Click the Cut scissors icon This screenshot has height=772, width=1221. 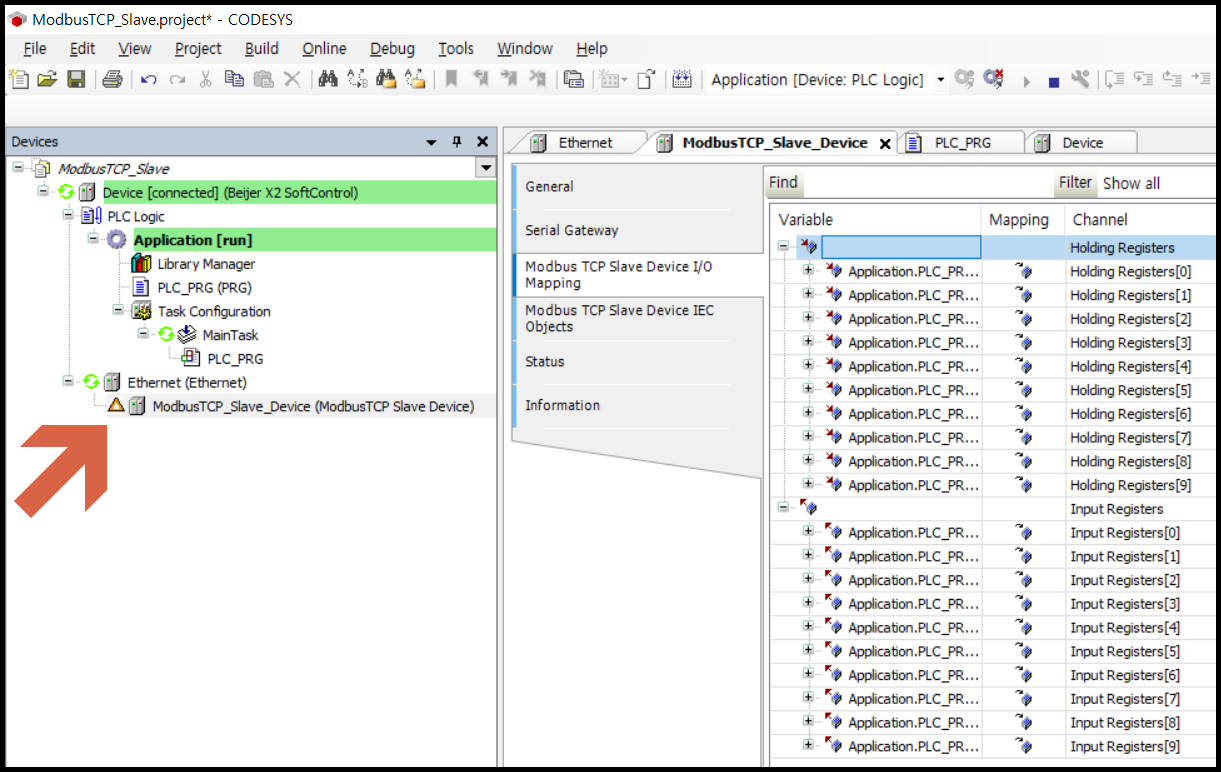click(x=205, y=79)
